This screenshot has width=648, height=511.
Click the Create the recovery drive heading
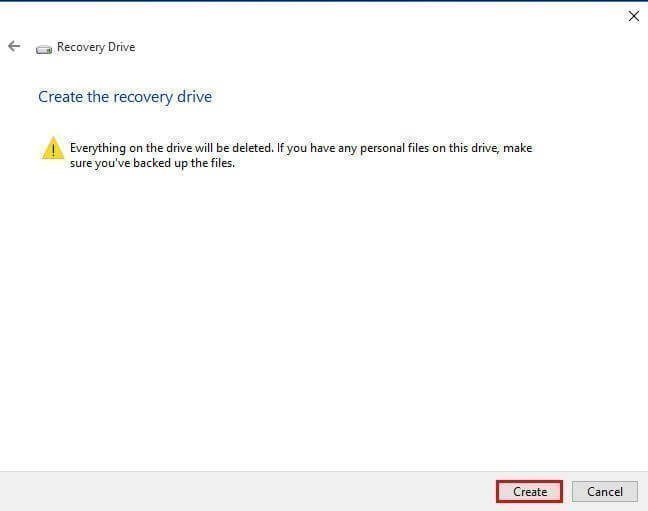pos(125,97)
